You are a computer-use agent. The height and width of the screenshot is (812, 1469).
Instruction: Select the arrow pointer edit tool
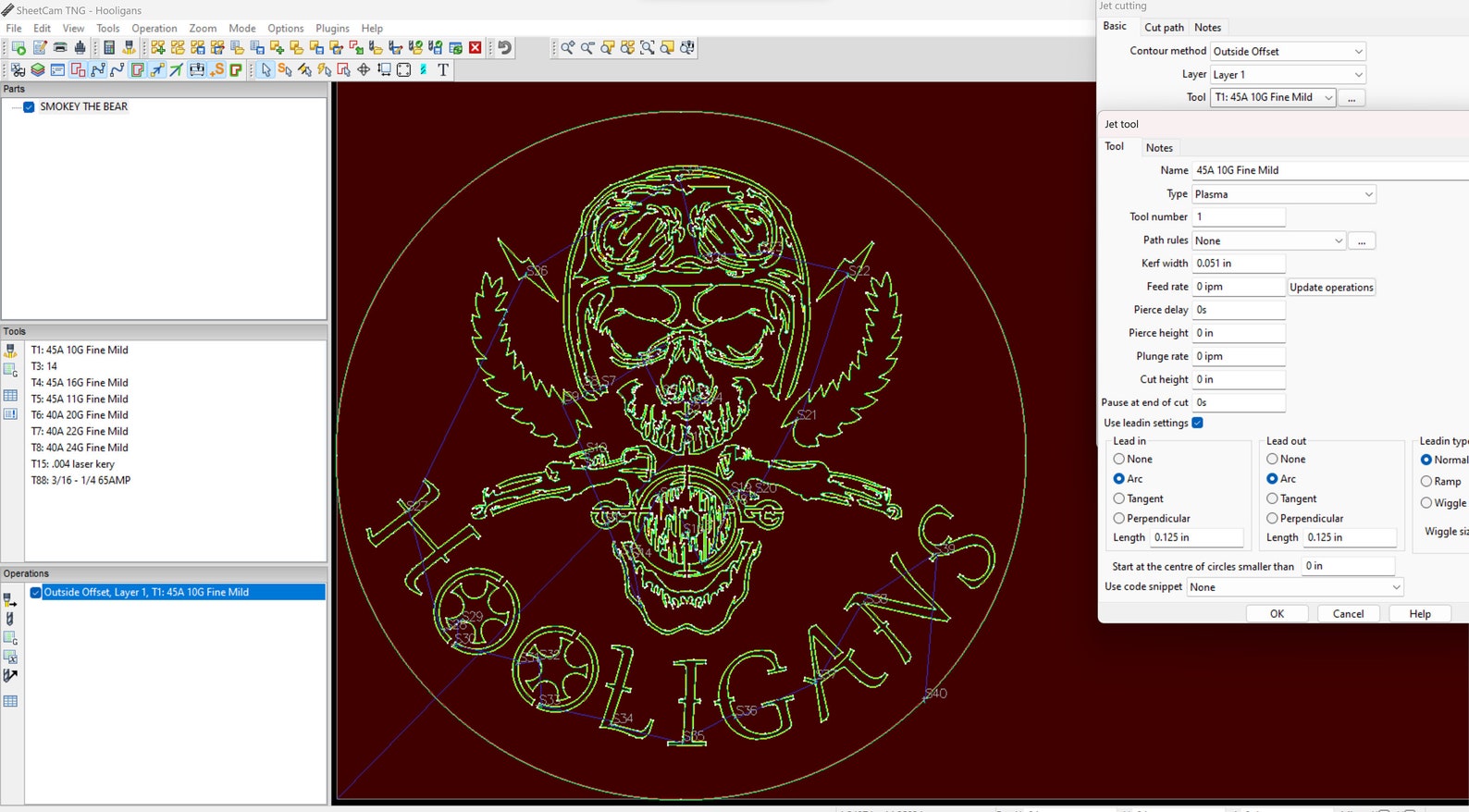pyautogui.click(x=266, y=70)
